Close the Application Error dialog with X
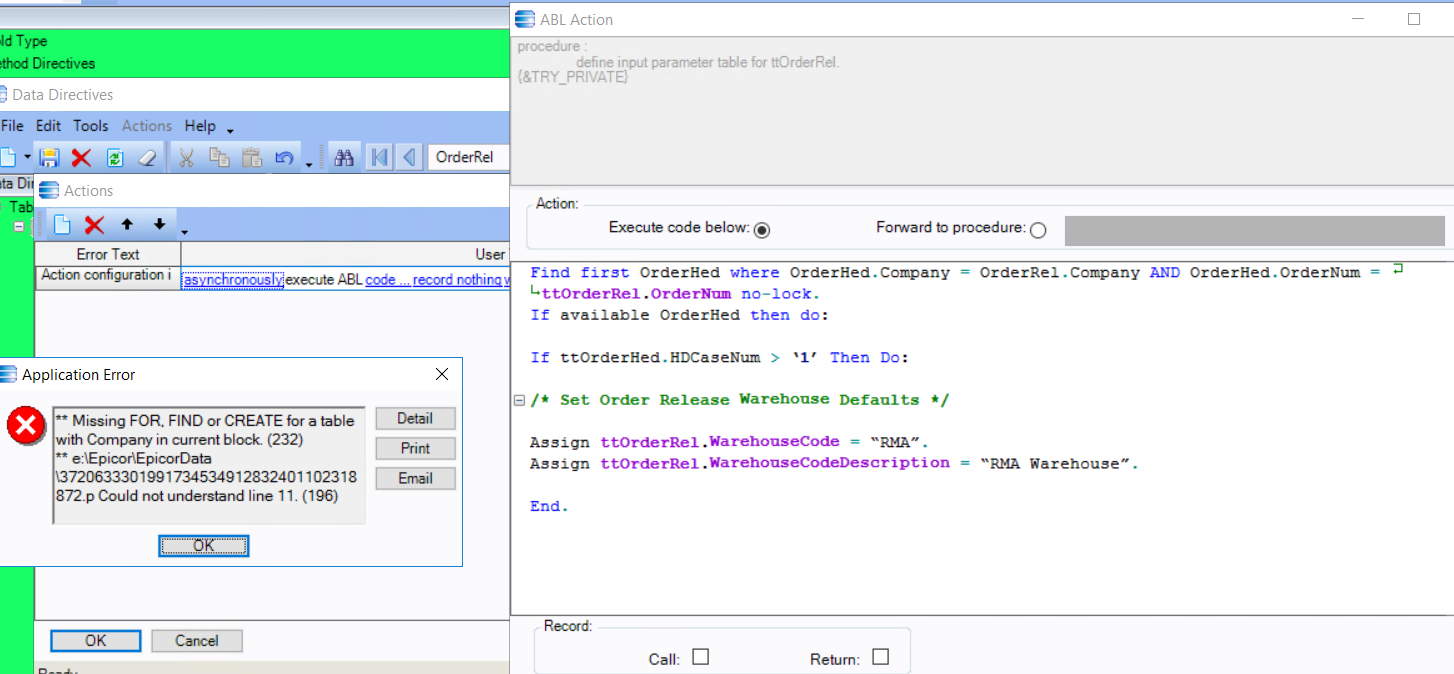This screenshot has width=1454, height=674. (442, 374)
